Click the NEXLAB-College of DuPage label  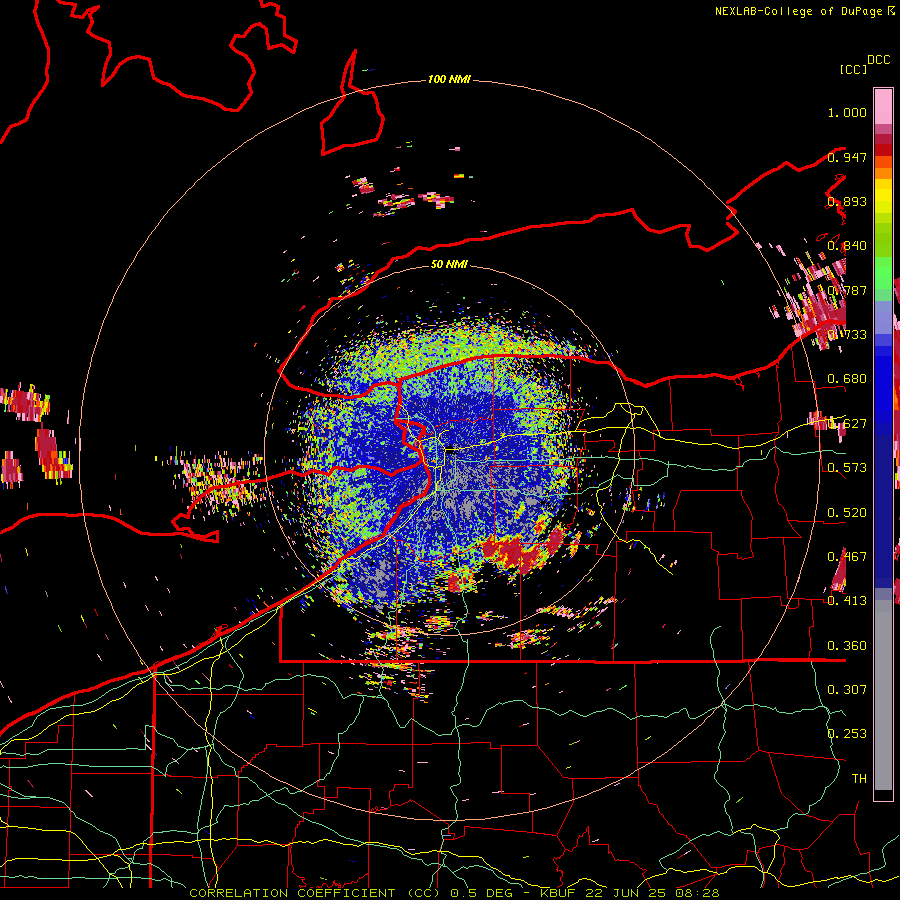click(x=798, y=11)
